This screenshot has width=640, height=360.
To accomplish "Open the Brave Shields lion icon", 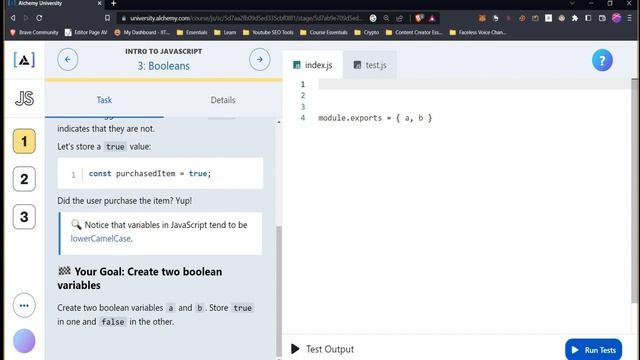I will 419,18.
